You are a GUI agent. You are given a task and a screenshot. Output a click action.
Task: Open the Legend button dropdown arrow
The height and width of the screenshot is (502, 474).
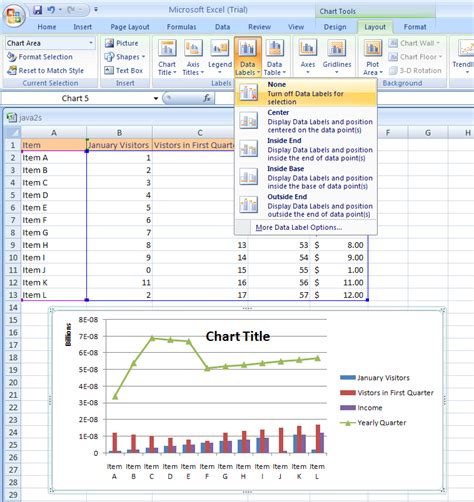(220, 72)
